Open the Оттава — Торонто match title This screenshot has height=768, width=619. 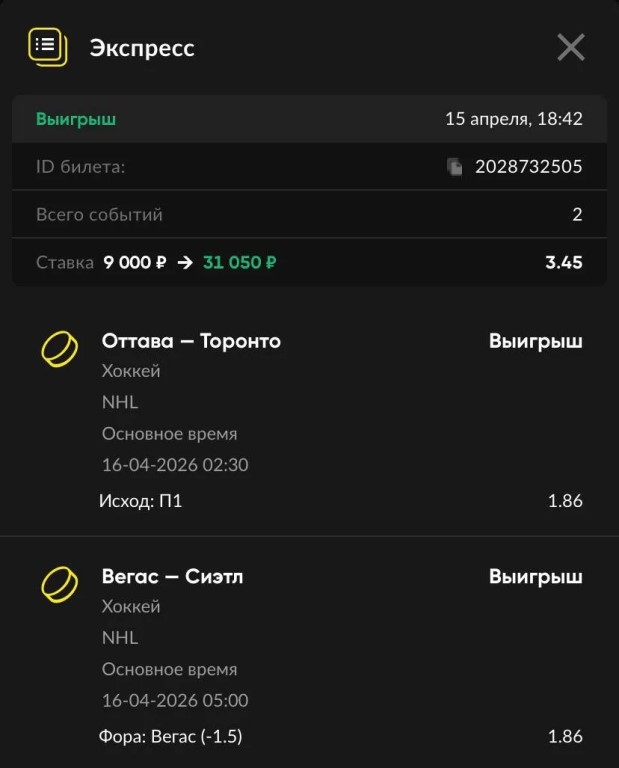(x=191, y=341)
